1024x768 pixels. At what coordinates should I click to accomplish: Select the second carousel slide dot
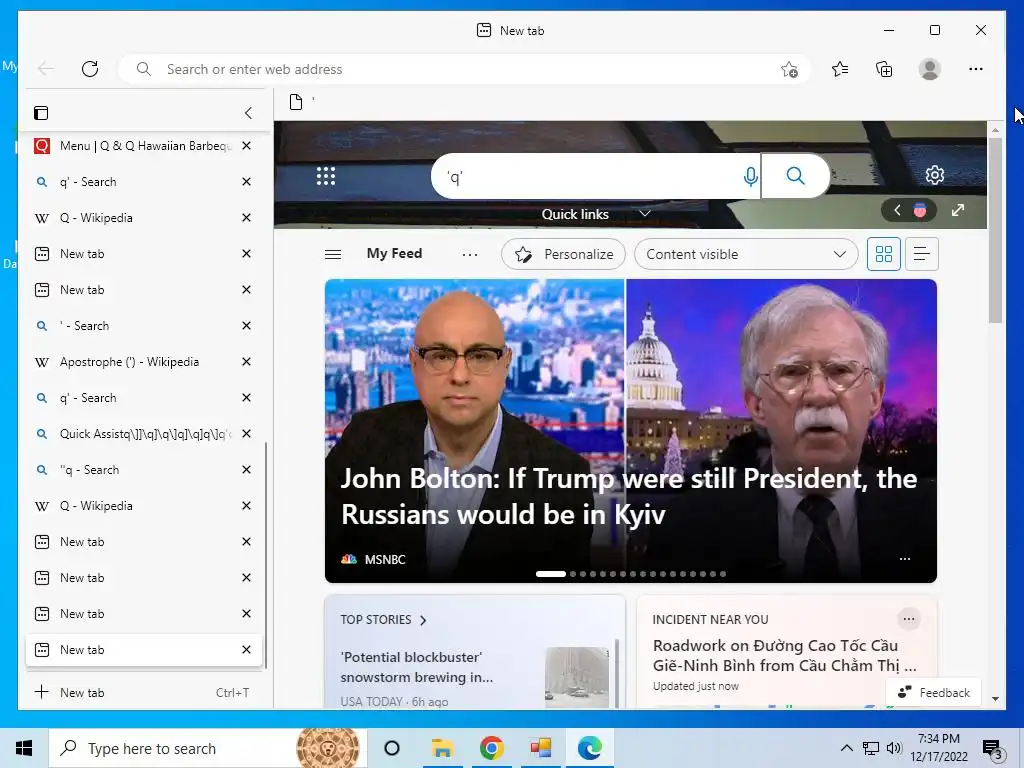[x=573, y=574]
